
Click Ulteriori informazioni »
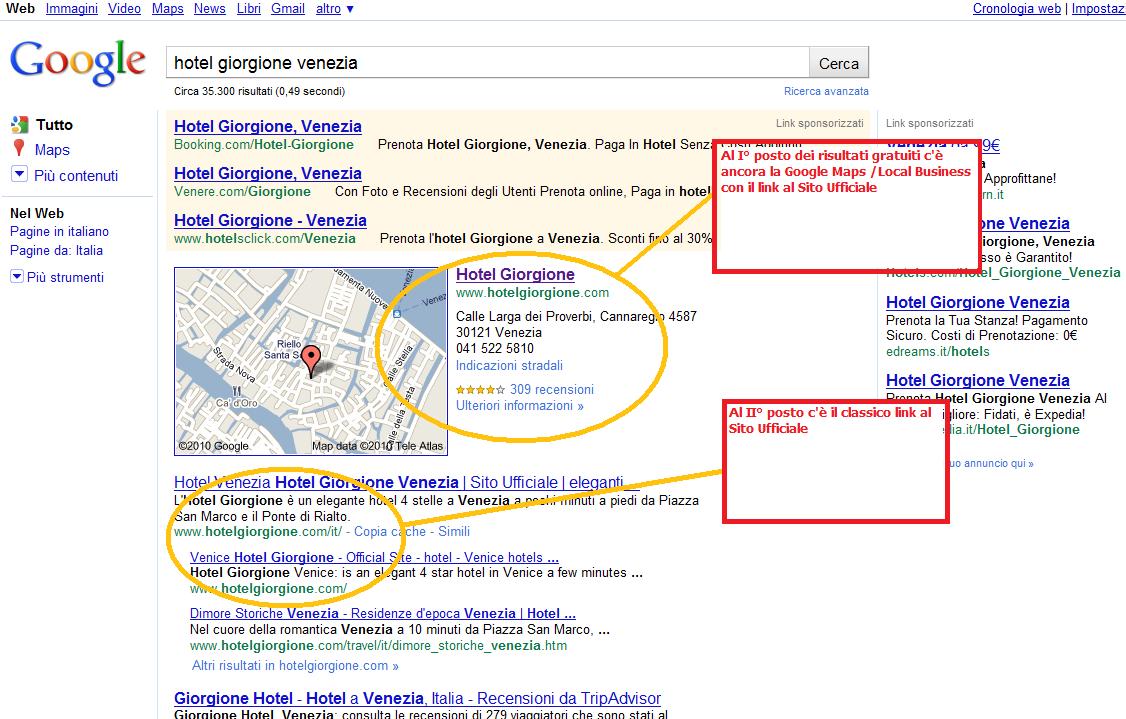[x=520, y=406]
